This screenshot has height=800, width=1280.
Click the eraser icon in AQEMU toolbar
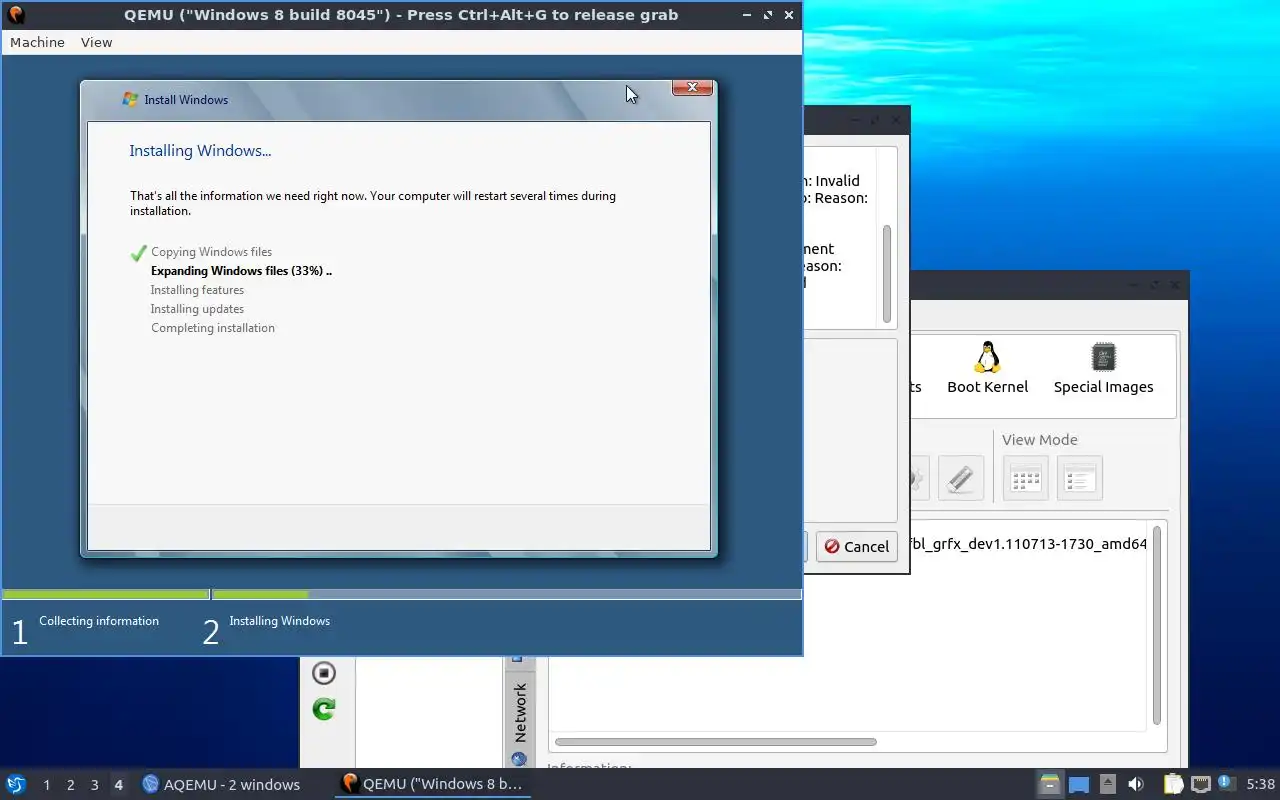(x=961, y=478)
